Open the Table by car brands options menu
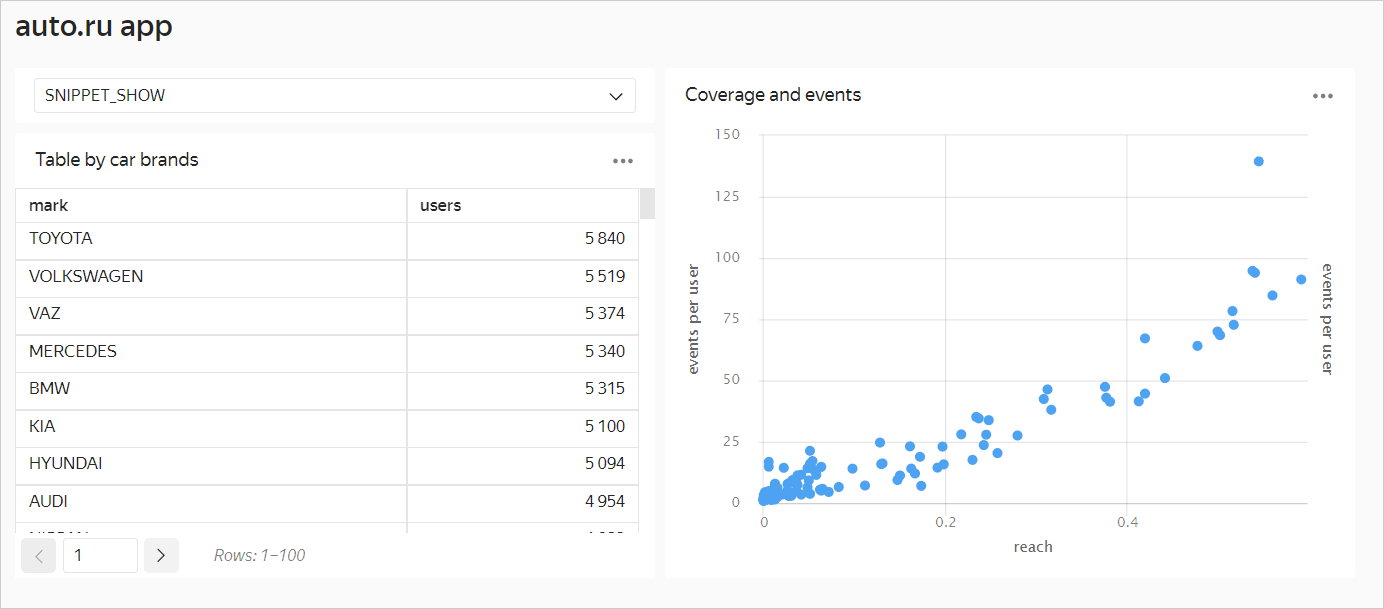This screenshot has width=1384, height=609. click(x=622, y=161)
